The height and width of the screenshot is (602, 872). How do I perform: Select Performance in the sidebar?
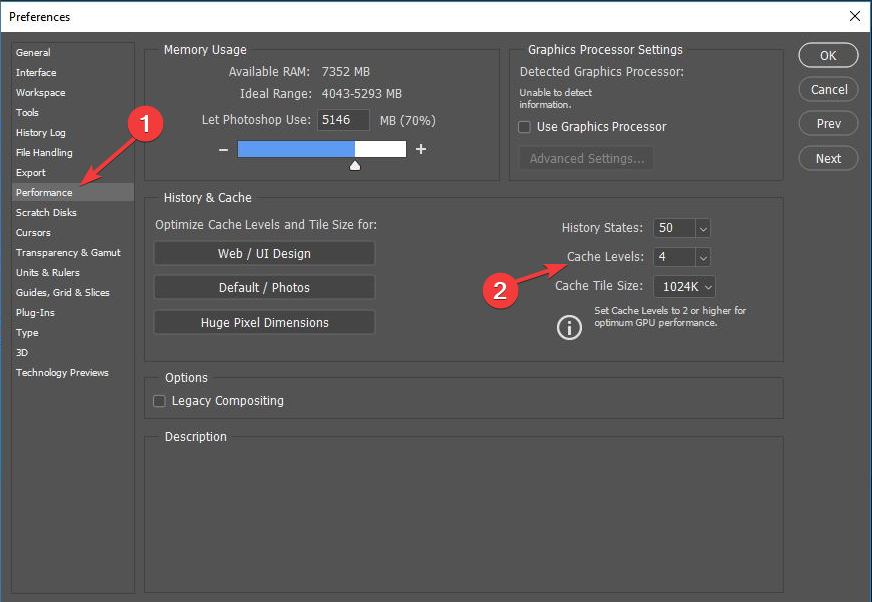(73, 193)
